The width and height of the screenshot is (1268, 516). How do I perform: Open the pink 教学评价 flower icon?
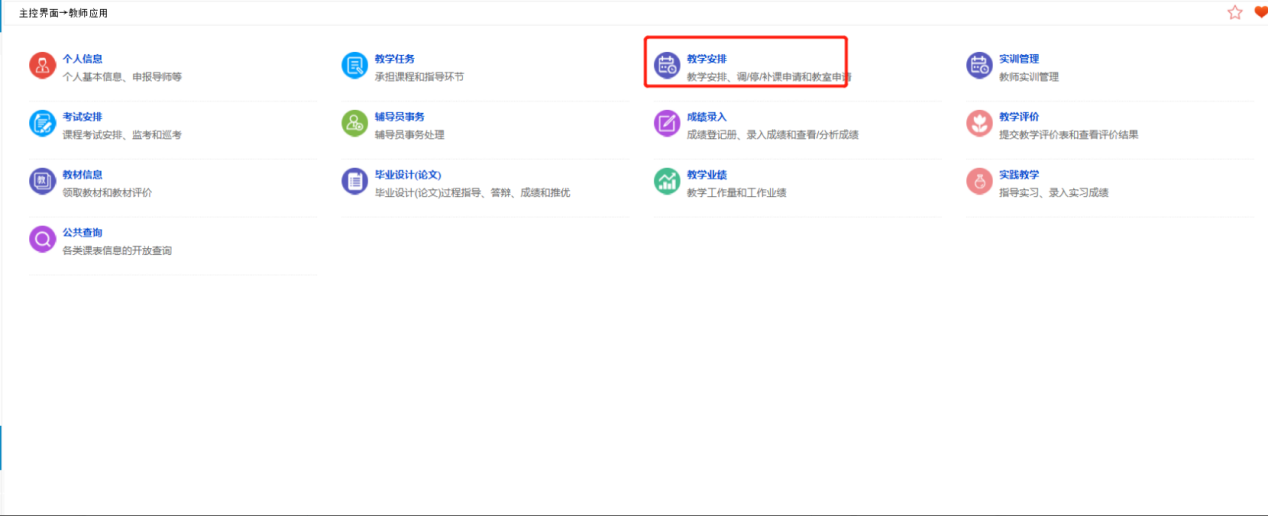pyautogui.click(x=978, y=123)
